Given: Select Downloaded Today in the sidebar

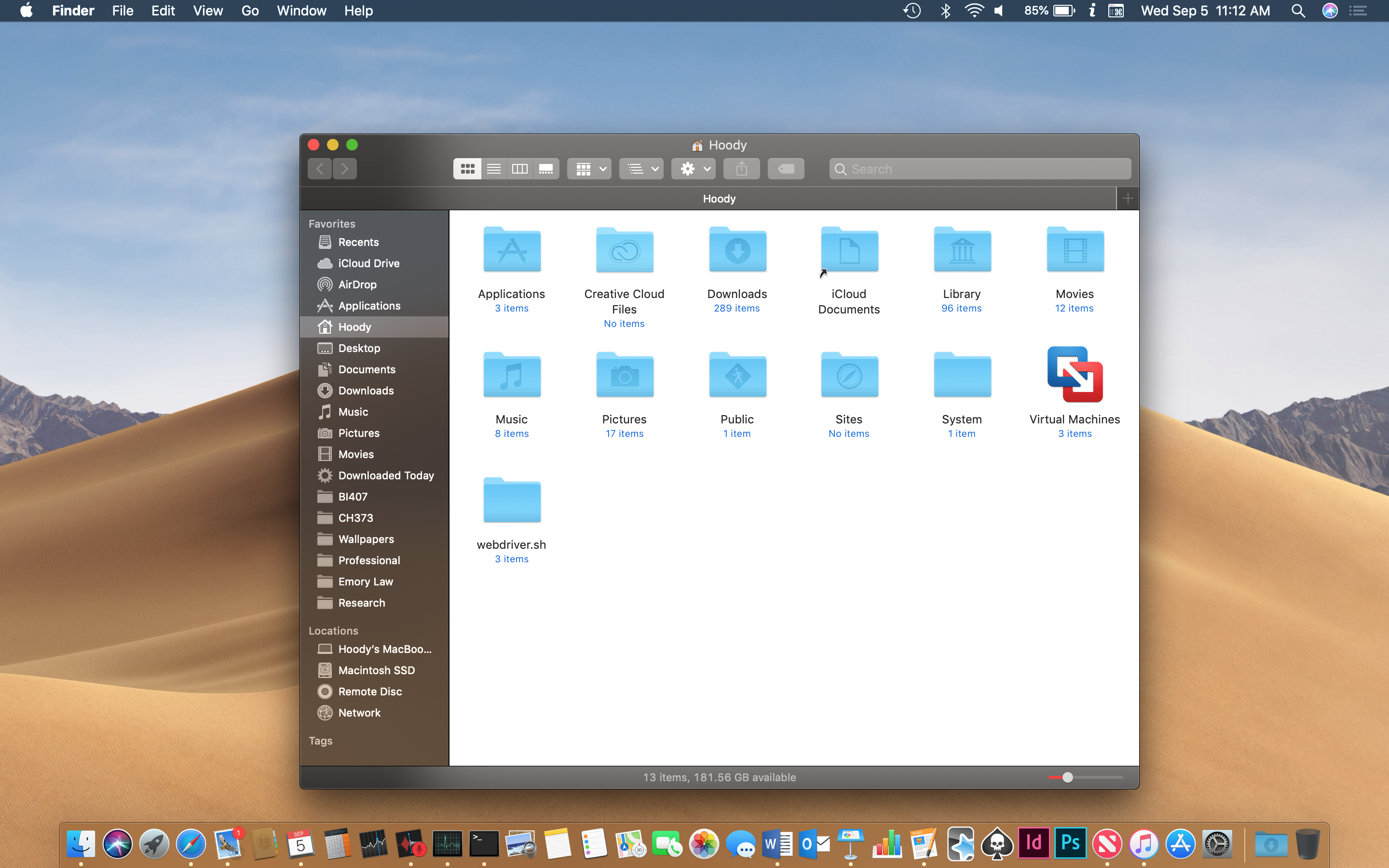Looking at the screenshot, I should coord(374,475).
